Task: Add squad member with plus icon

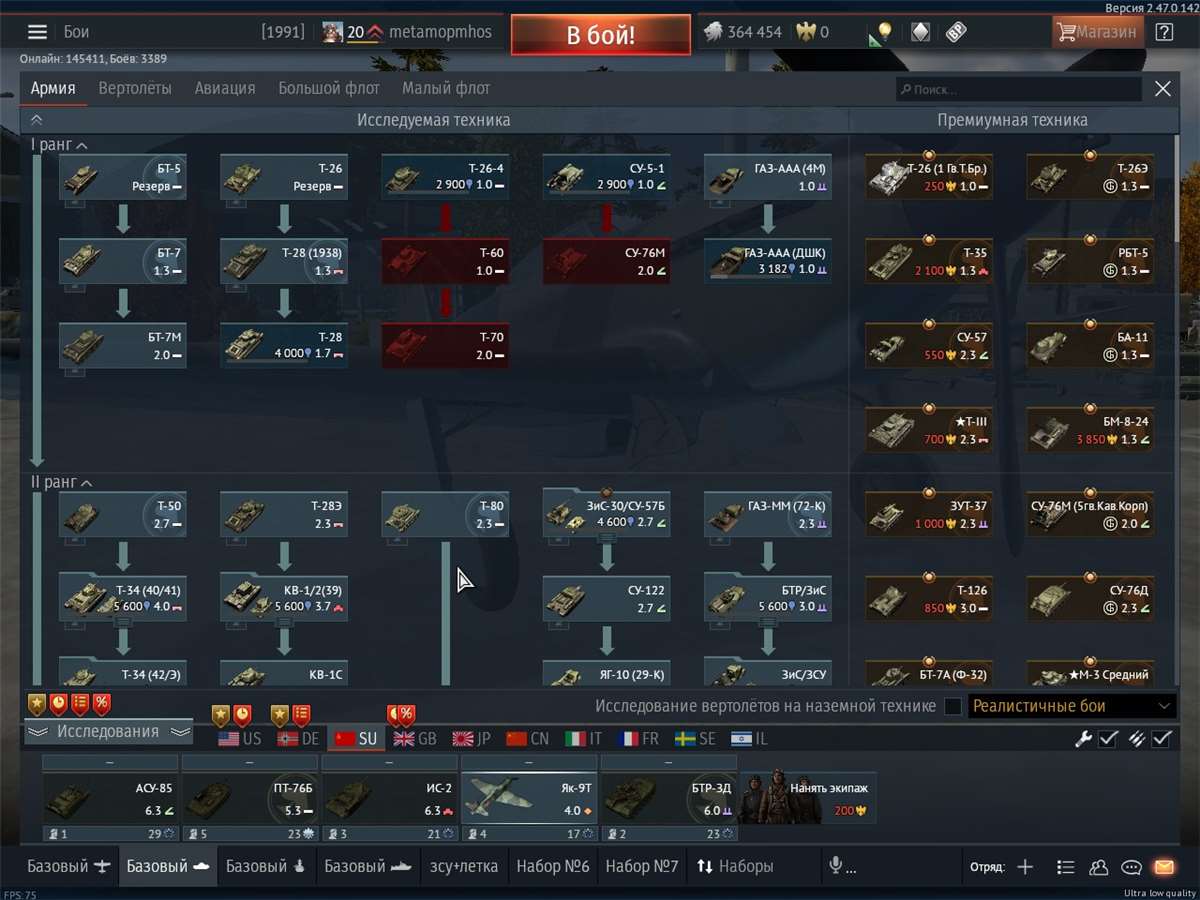Action: click(1025, 867)
